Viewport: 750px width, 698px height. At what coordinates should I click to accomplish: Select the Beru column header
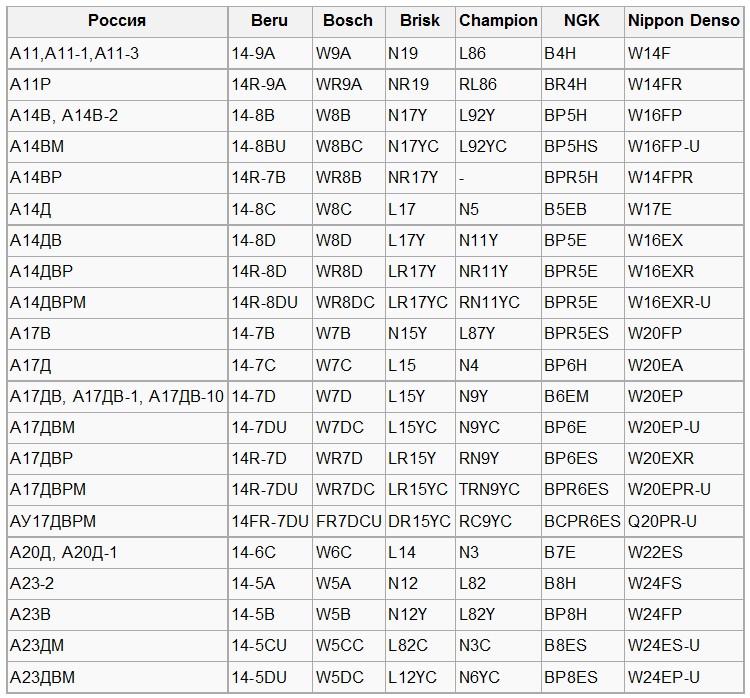pyautogui.click(x=270, y=21)
